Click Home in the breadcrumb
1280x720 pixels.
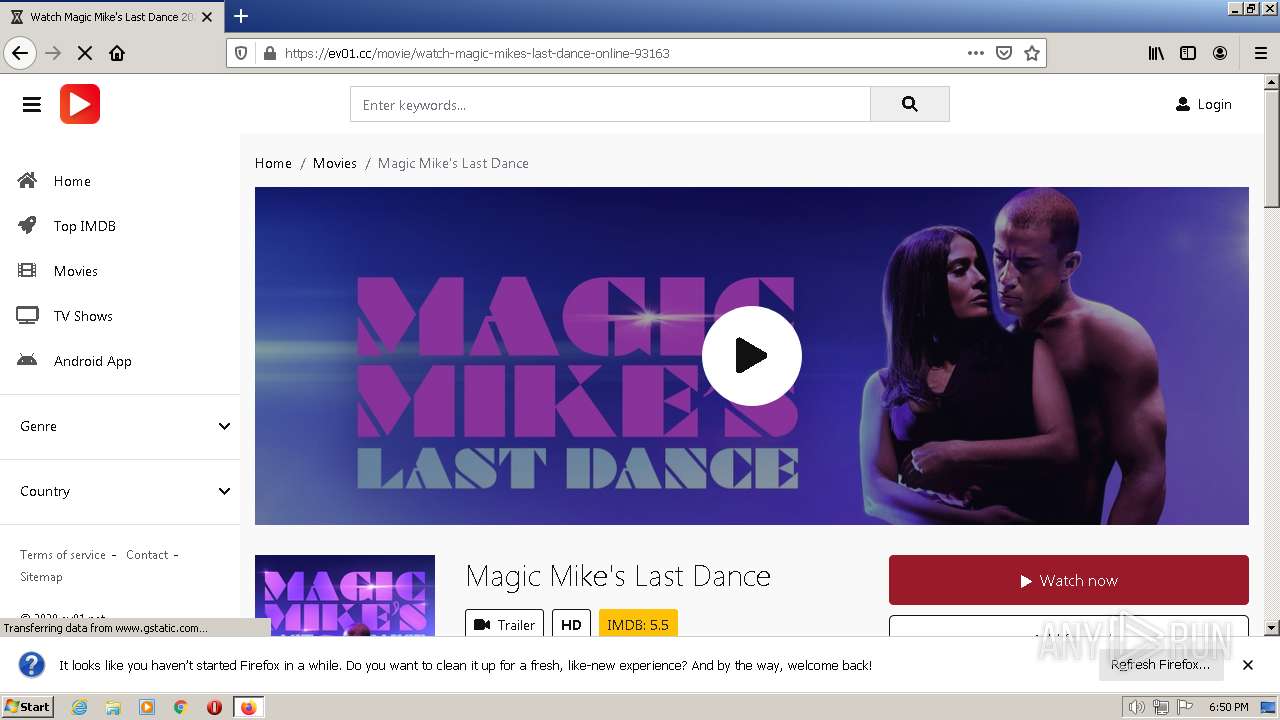tap(273, 163)
